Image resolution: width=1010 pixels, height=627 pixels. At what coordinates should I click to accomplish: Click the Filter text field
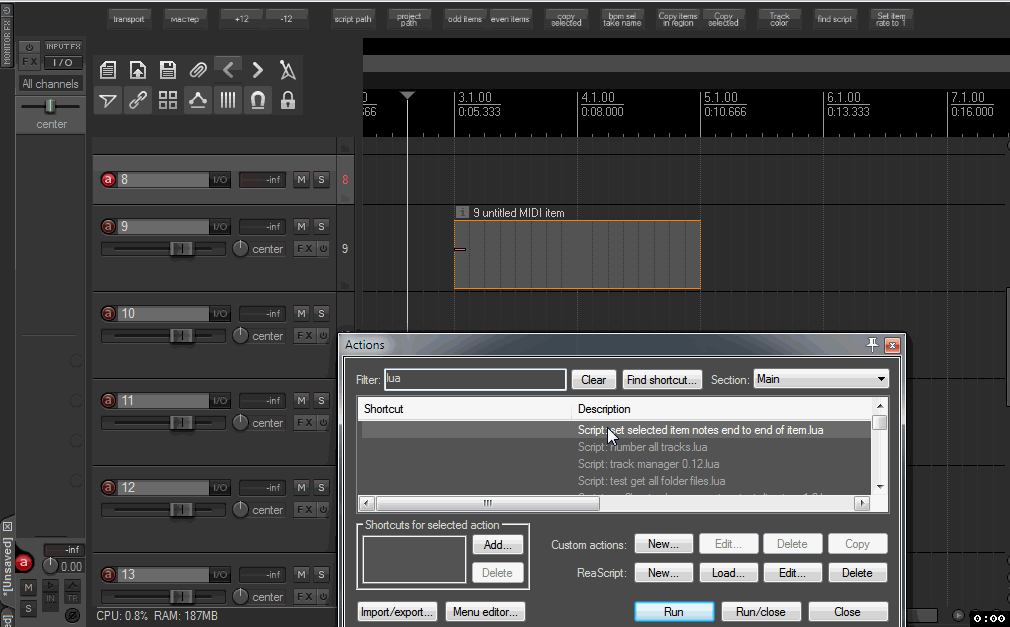(x=475, y=379)
